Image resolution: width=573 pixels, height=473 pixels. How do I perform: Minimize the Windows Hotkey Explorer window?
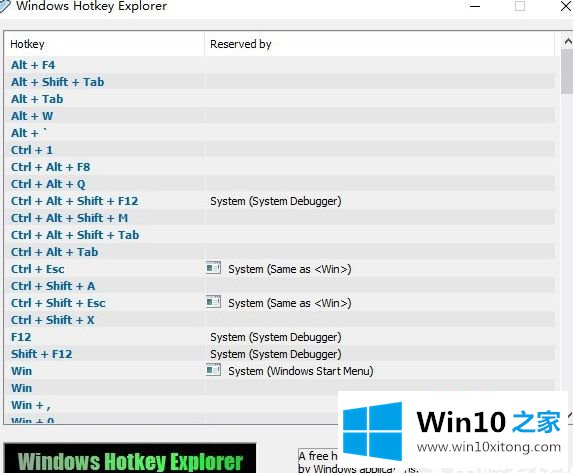[x=475, y=7]
